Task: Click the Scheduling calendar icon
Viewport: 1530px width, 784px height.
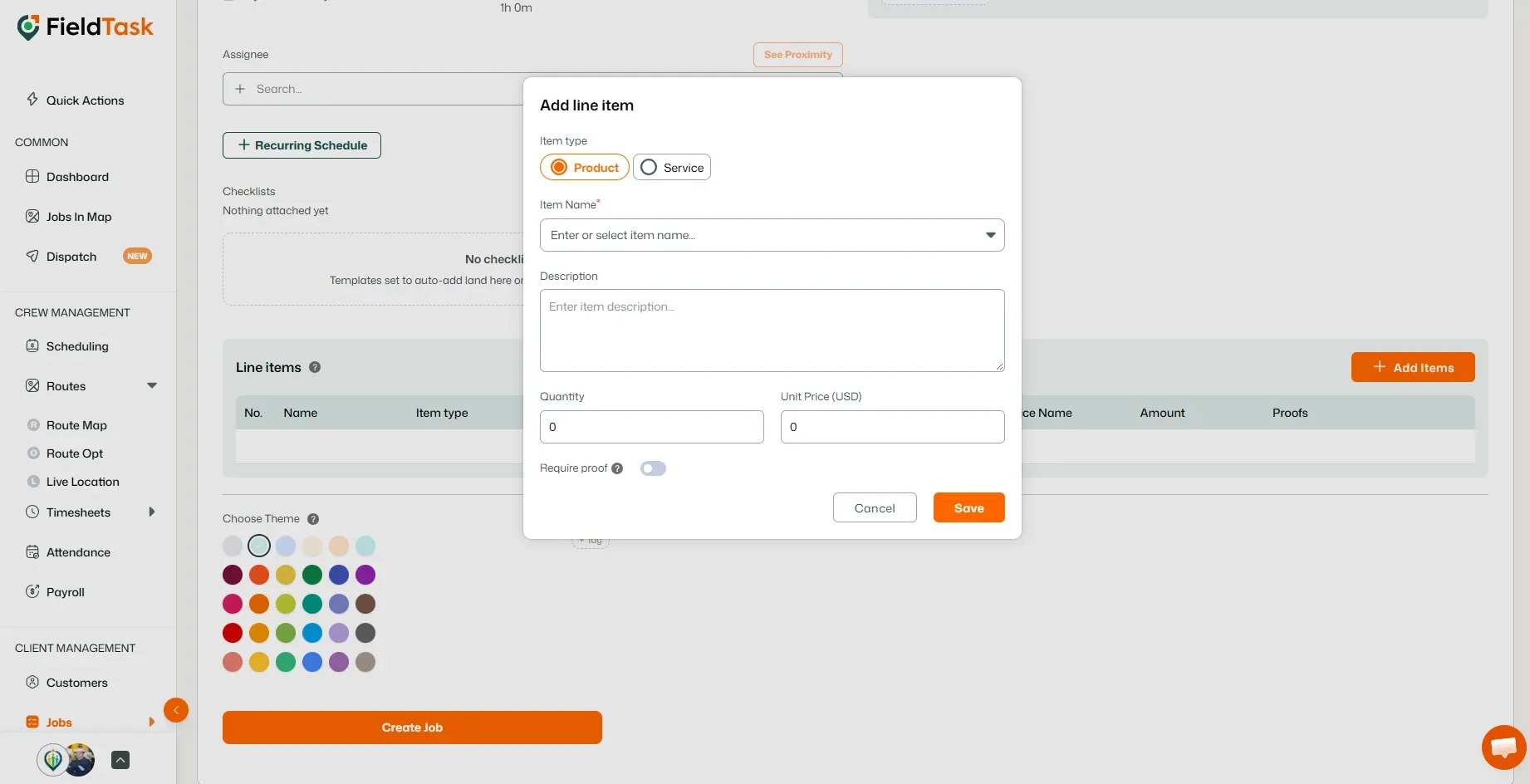Action: (32, 345)
